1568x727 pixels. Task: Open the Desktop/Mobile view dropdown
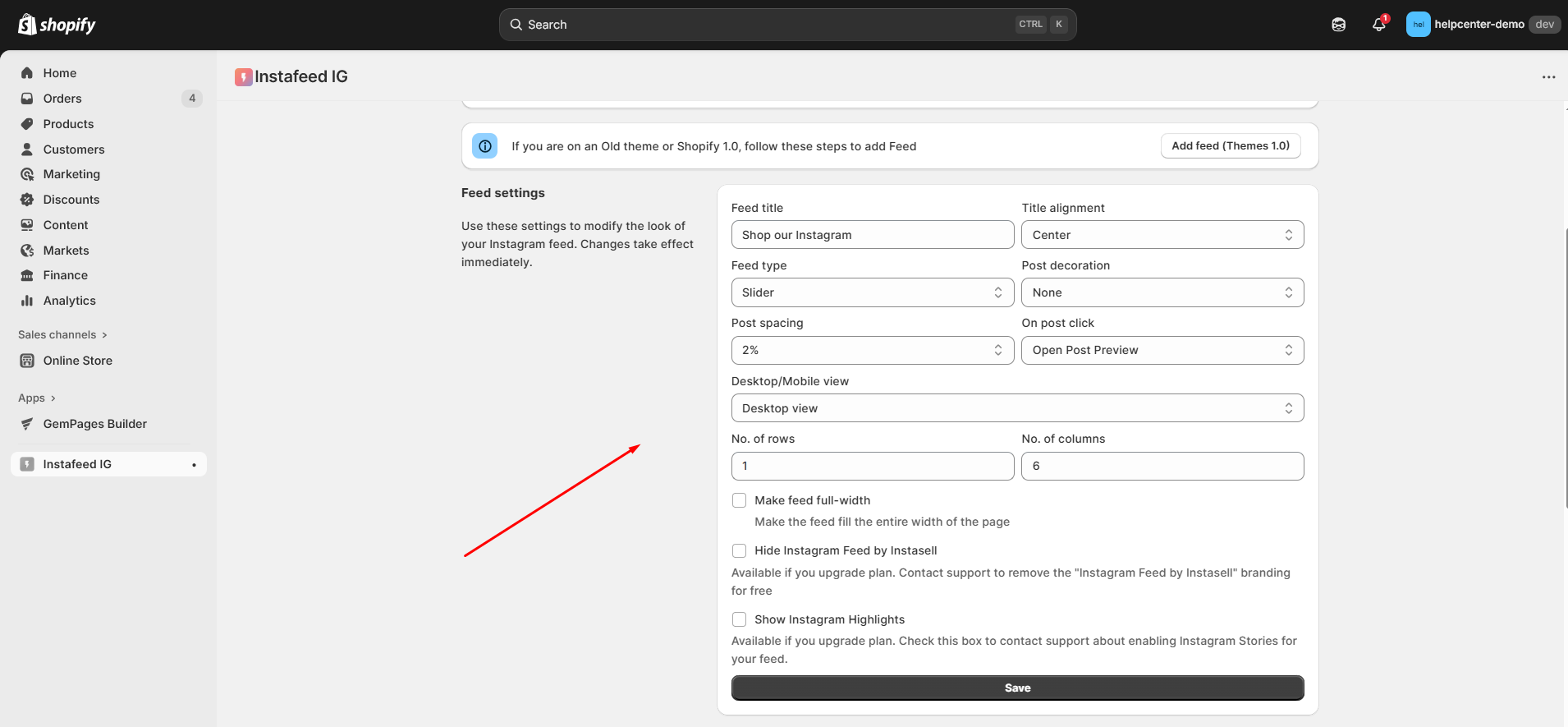(1018, 408)
